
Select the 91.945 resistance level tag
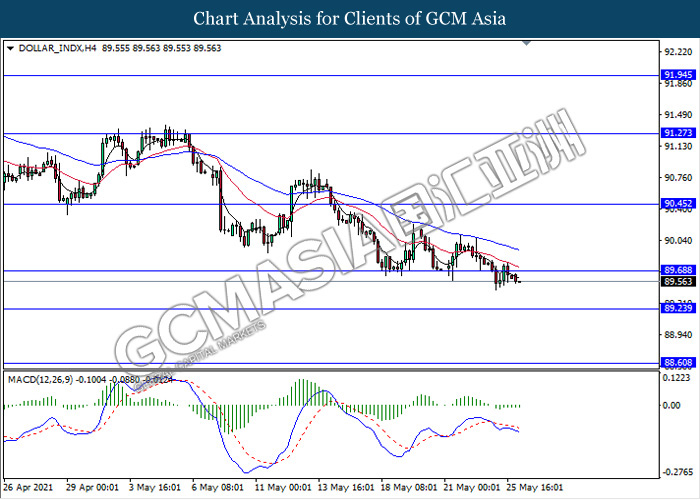point(678,75)
